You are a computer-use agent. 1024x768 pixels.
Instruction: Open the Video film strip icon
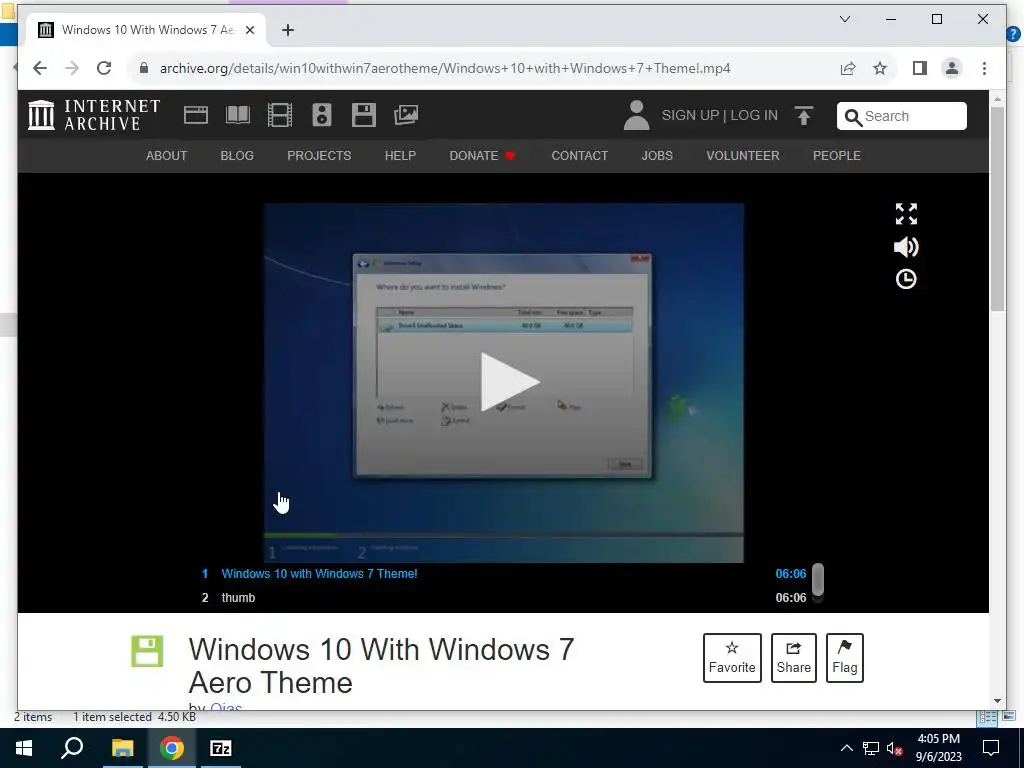tap(280, 115)
